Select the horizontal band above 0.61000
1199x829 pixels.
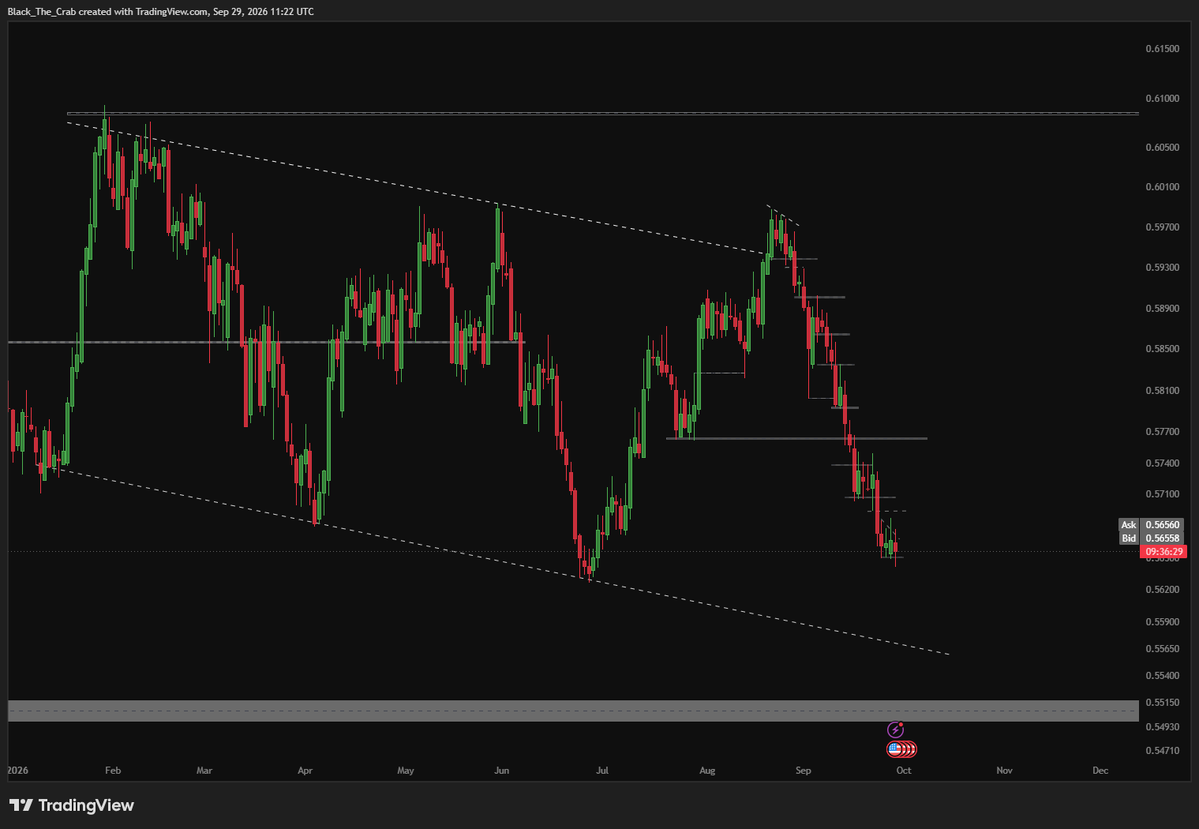(603, 113)
